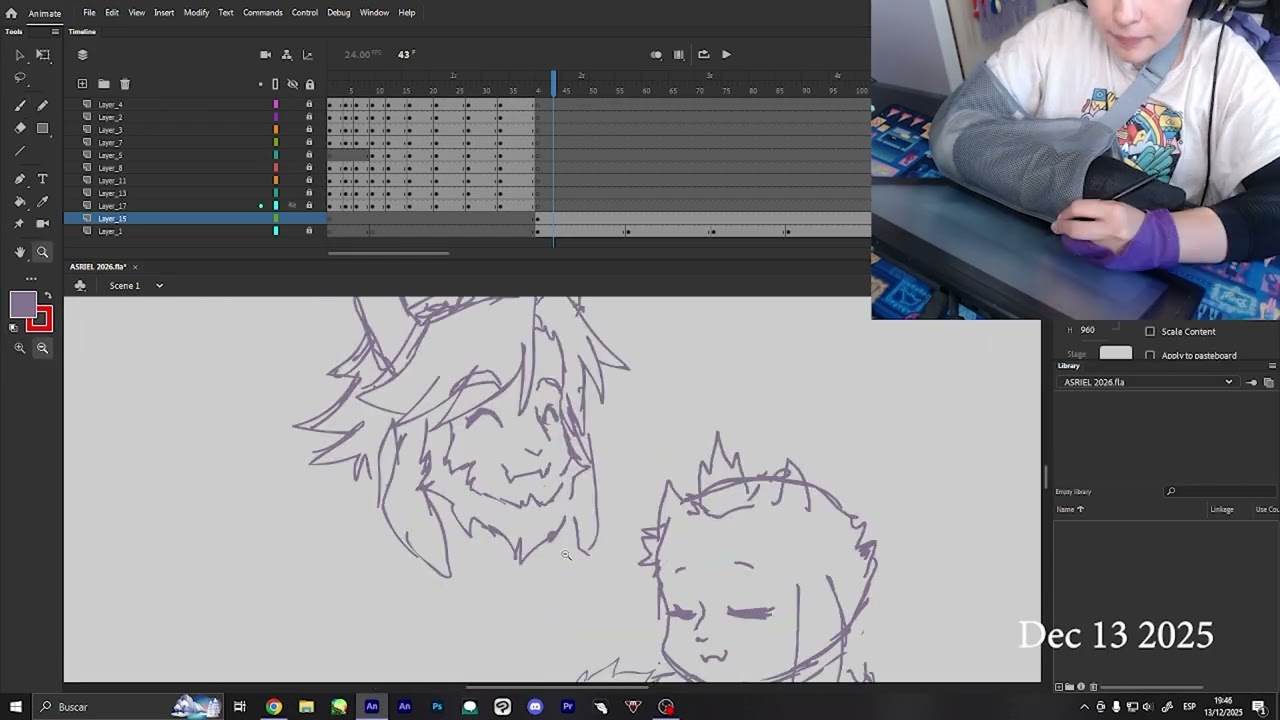Select the Zoom magnifier tool

coord(43,252)
